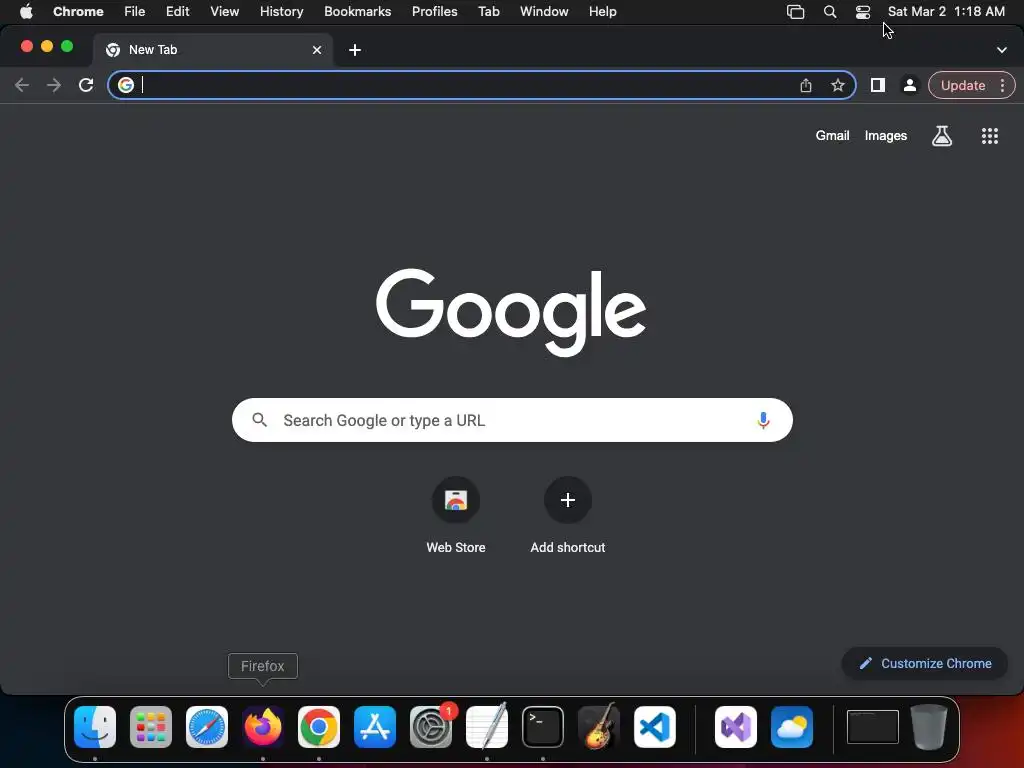Click the Google search box
Viewport: 1024px width, 768px height.
(512, 420)
